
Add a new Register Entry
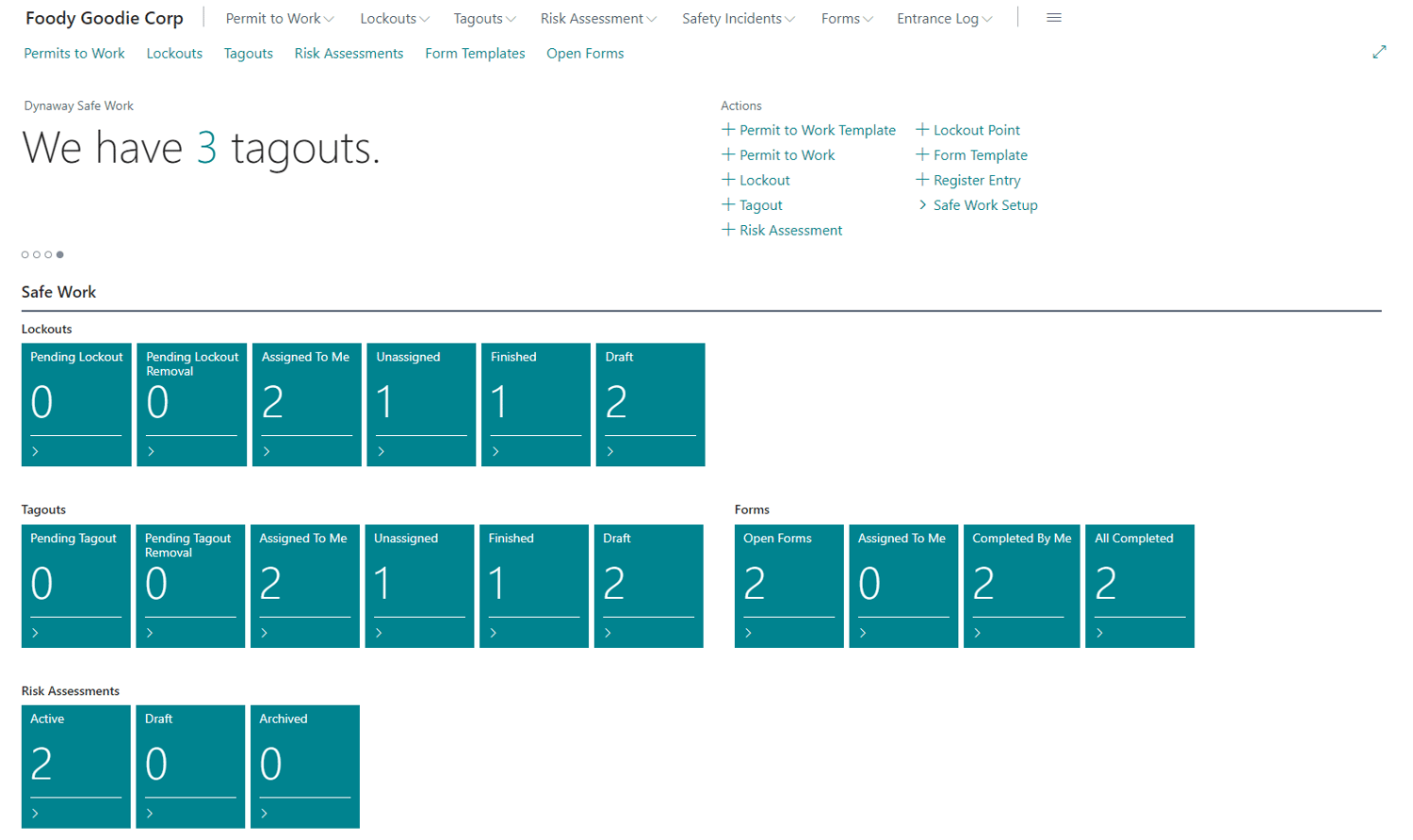point(977,180)
